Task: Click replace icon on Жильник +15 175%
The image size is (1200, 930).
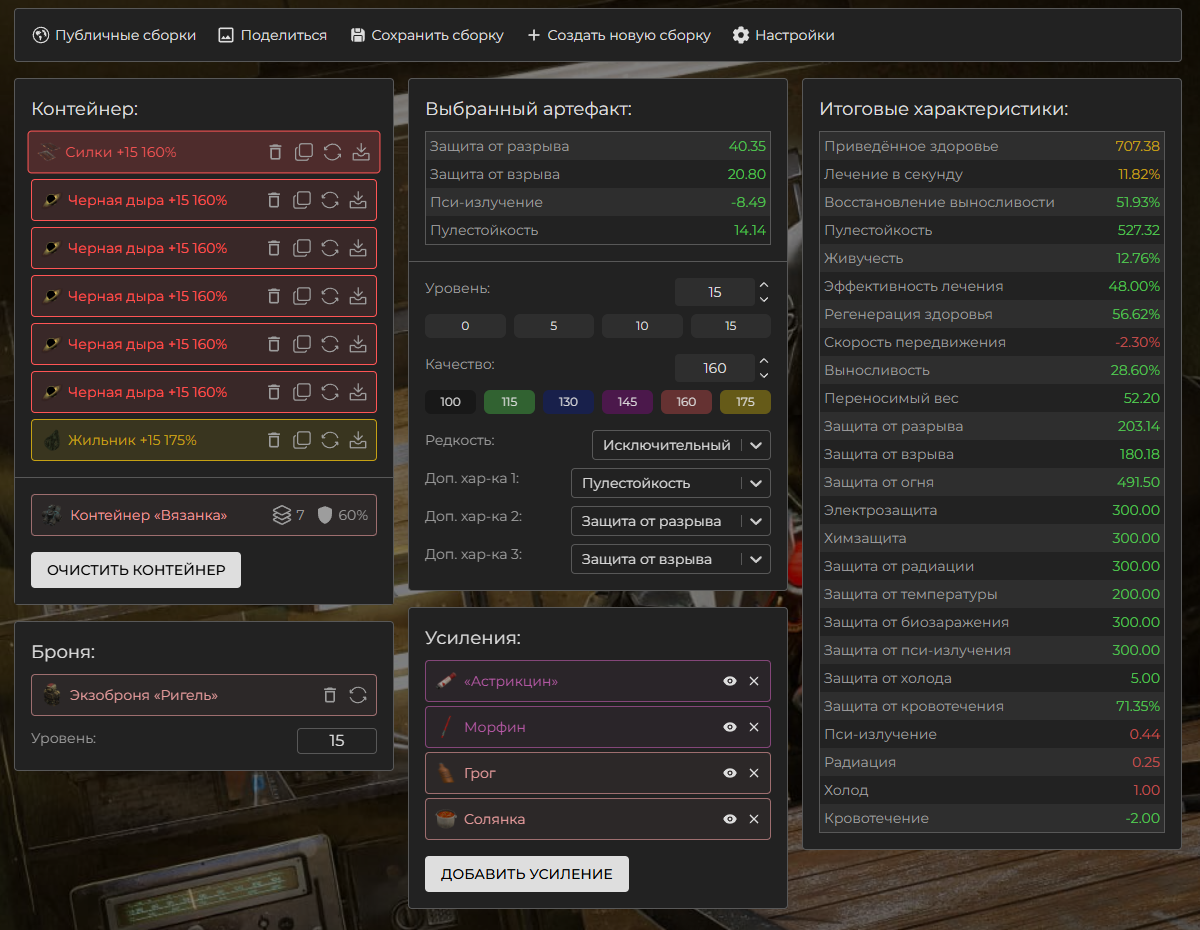Action: point(330,440)
